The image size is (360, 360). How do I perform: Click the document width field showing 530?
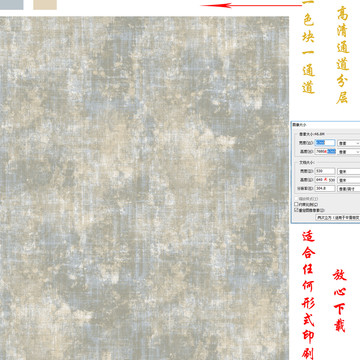[325, 171]
